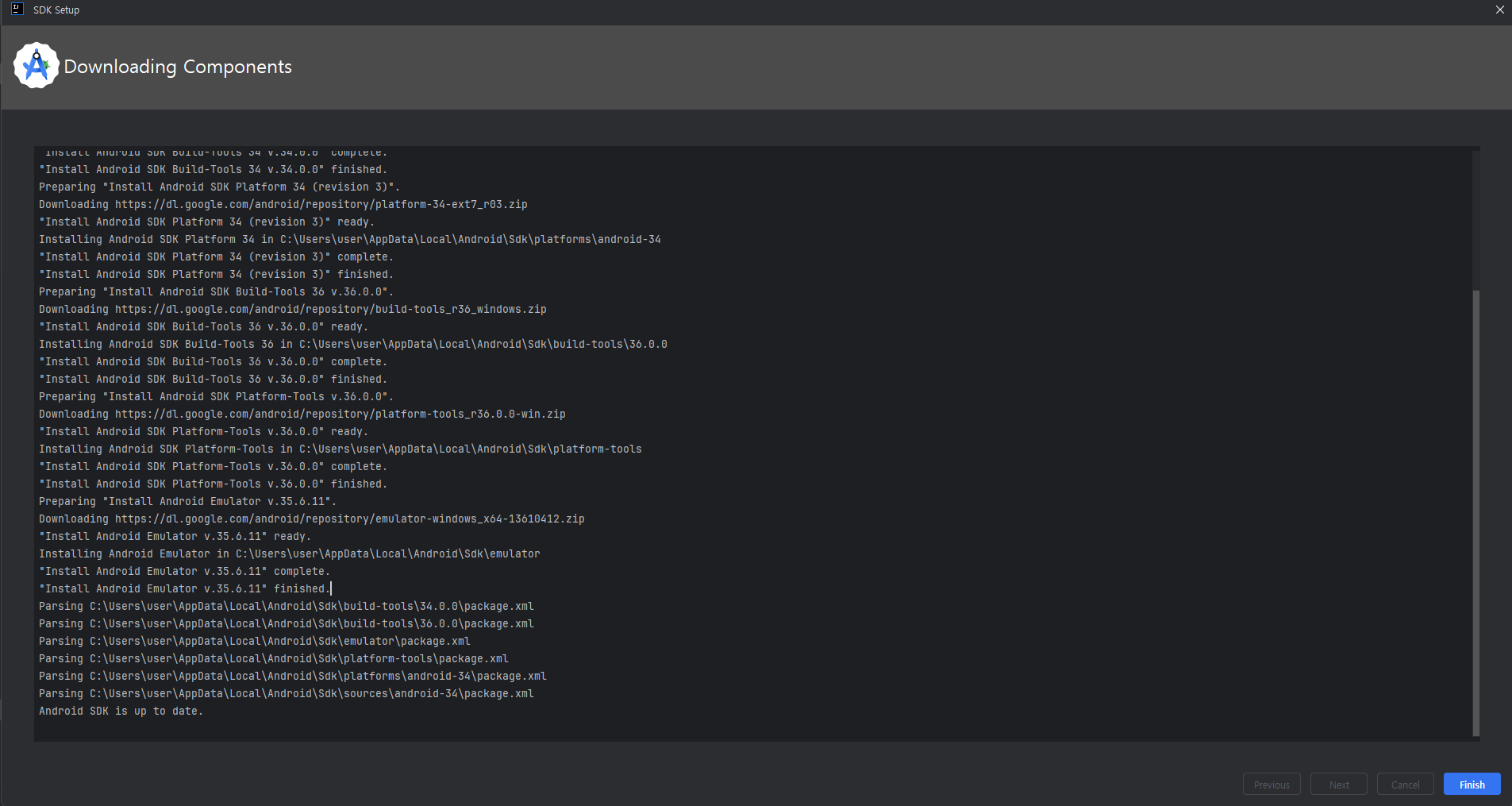Click Parsing build-tools\34.0.0\package.xml line
This screenshot has width=1512, height=806.
(287, 606)
